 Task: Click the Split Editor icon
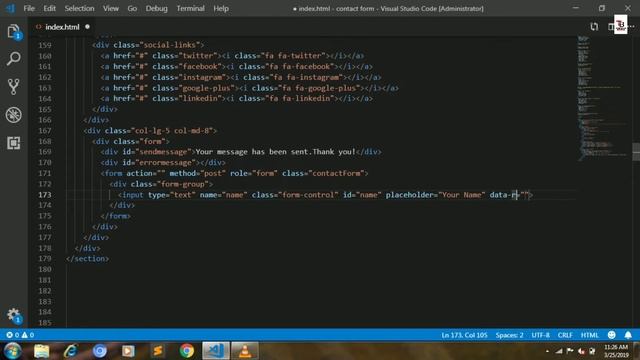click(x=611, y=27)
